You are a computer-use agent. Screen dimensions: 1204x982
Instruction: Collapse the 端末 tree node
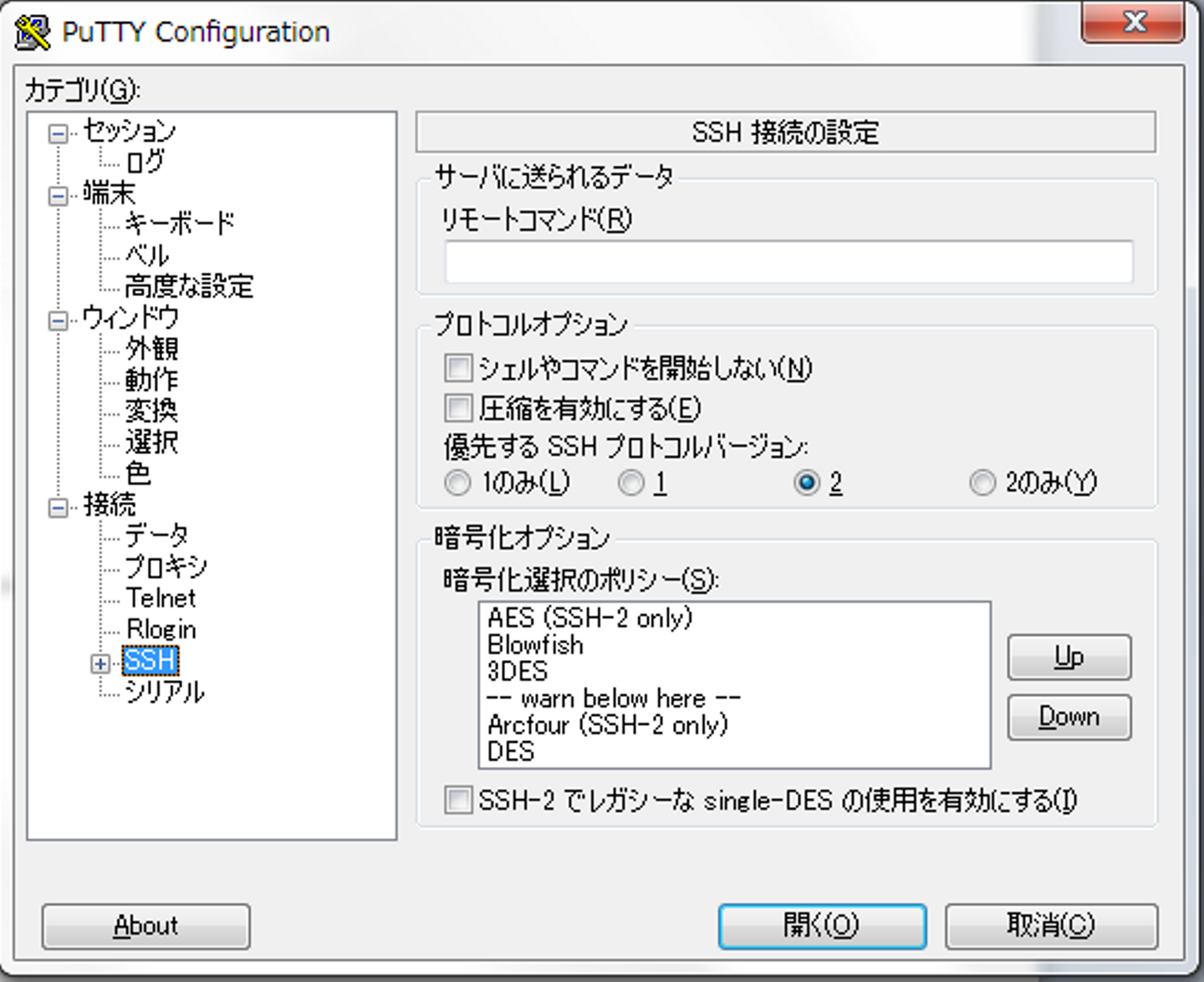point(58,197)
